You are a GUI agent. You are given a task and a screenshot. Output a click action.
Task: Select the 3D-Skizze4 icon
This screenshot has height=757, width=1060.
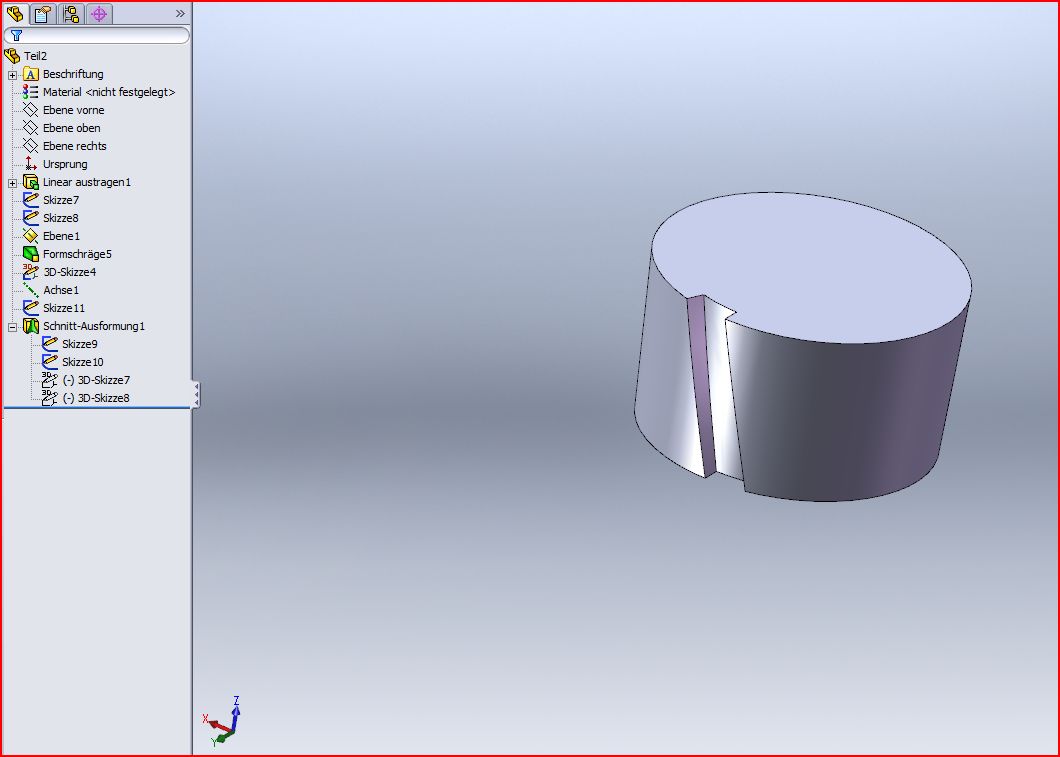pyautogui.click(x=30, y=272)
